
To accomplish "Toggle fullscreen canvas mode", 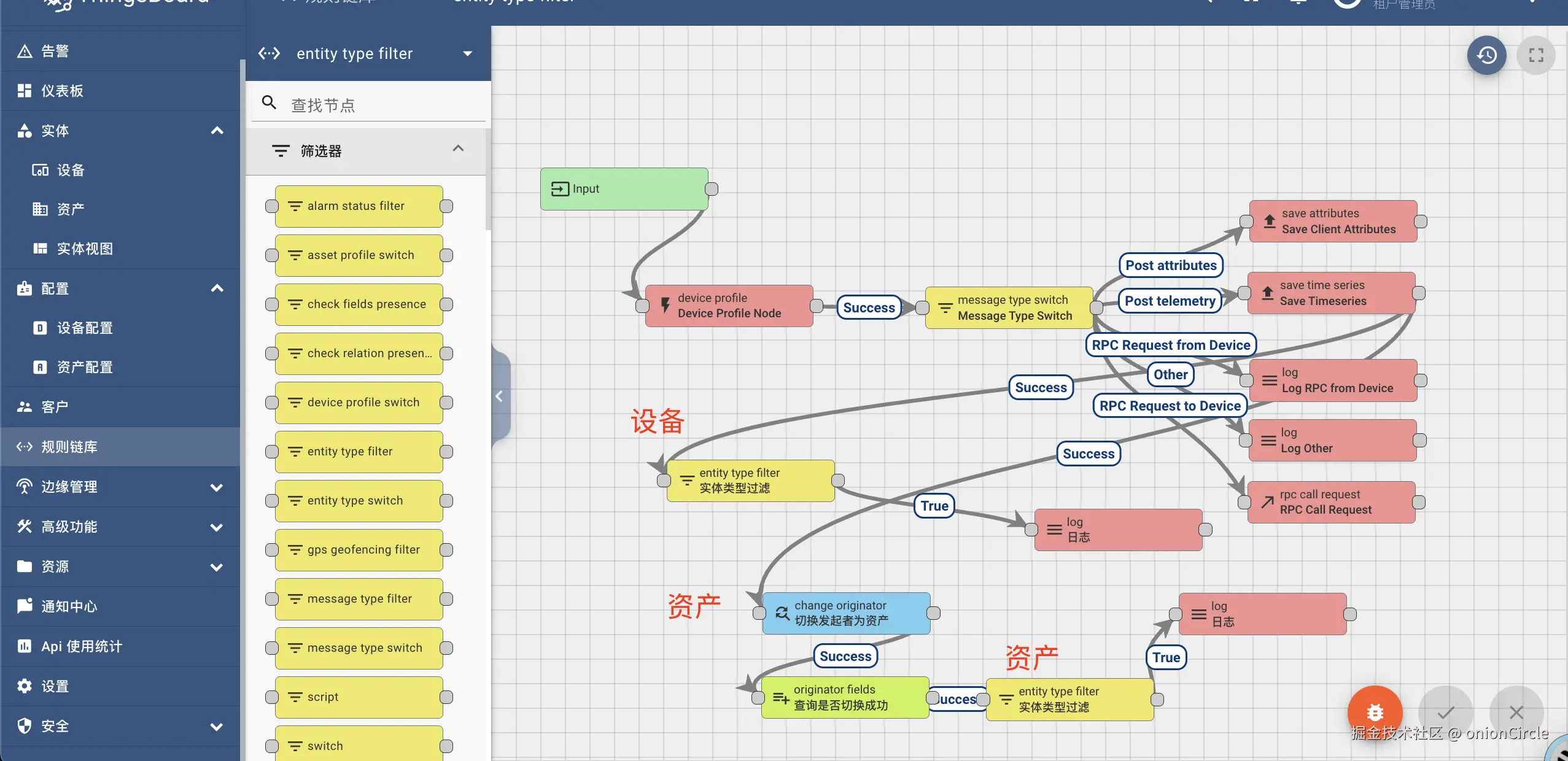I will tap(1535, 55).
